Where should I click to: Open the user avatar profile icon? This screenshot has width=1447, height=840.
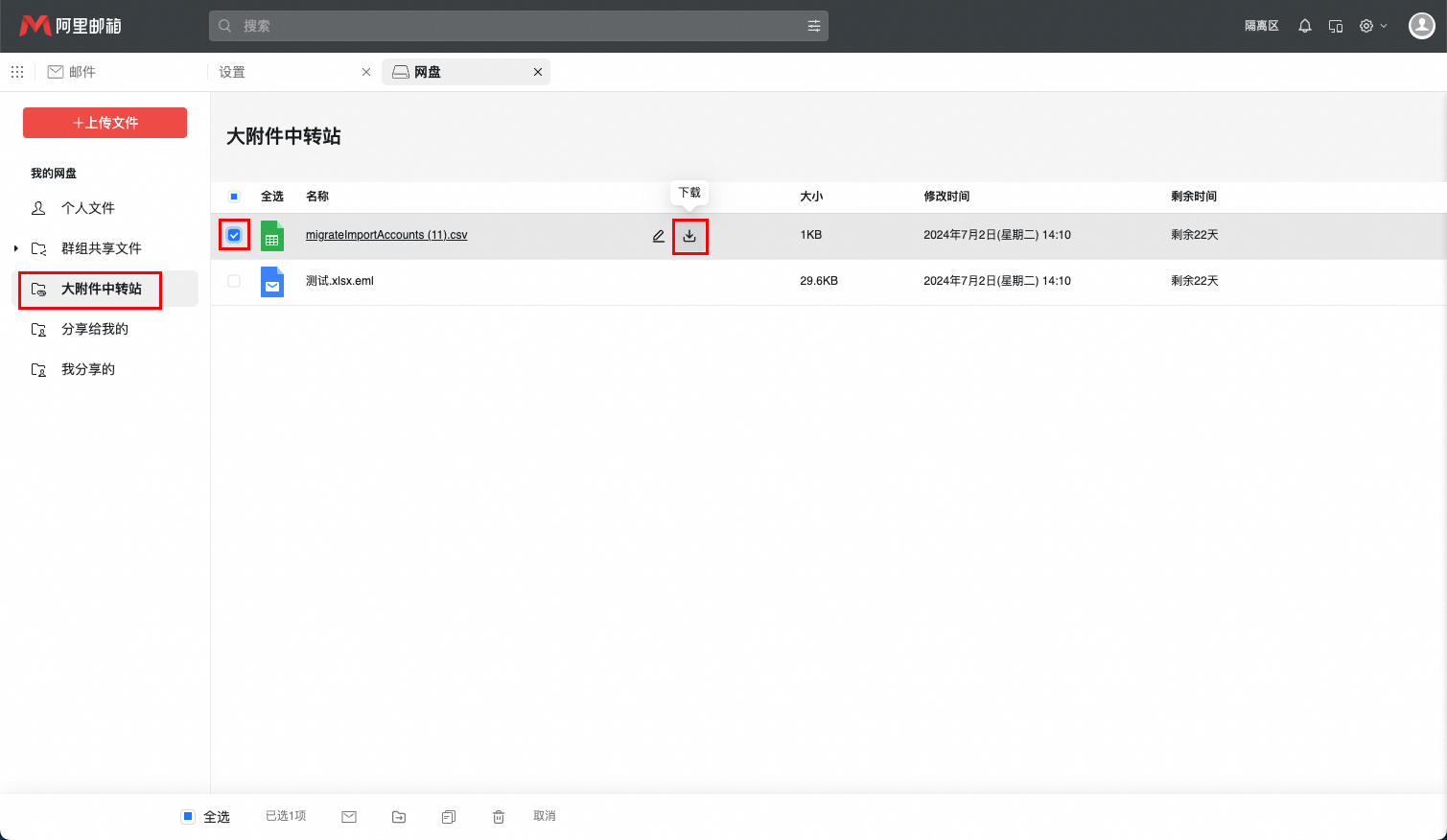pyautogui.click(x=1420, y=26)
